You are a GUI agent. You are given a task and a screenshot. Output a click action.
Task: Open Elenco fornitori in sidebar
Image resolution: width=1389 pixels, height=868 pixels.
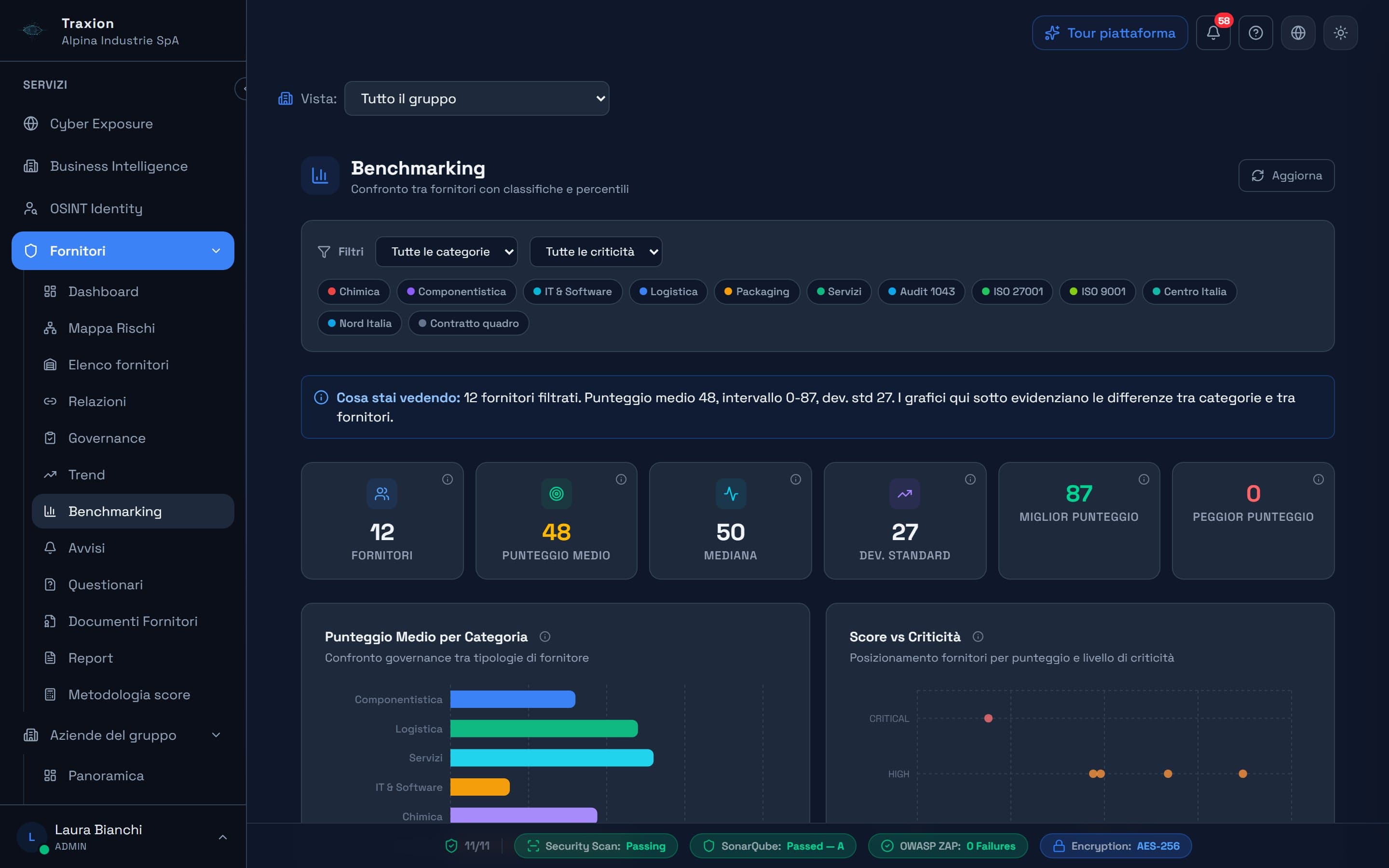click(x=133, y=365)
